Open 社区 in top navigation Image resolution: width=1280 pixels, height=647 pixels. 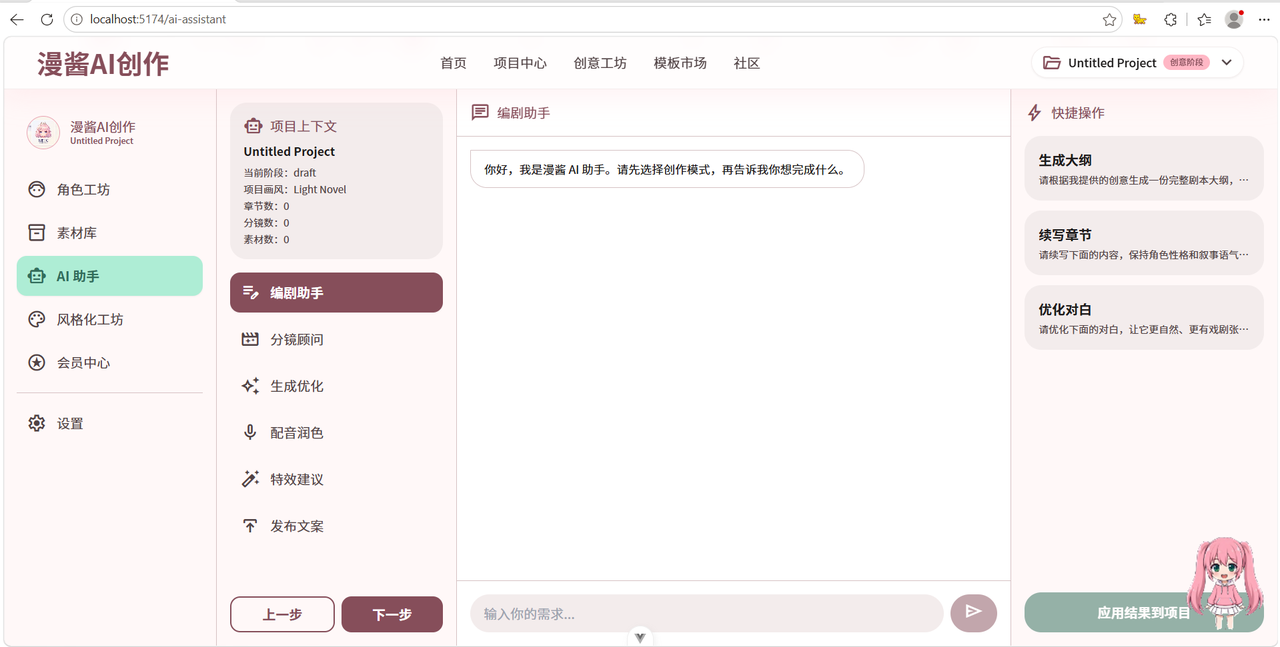(747, 63)
